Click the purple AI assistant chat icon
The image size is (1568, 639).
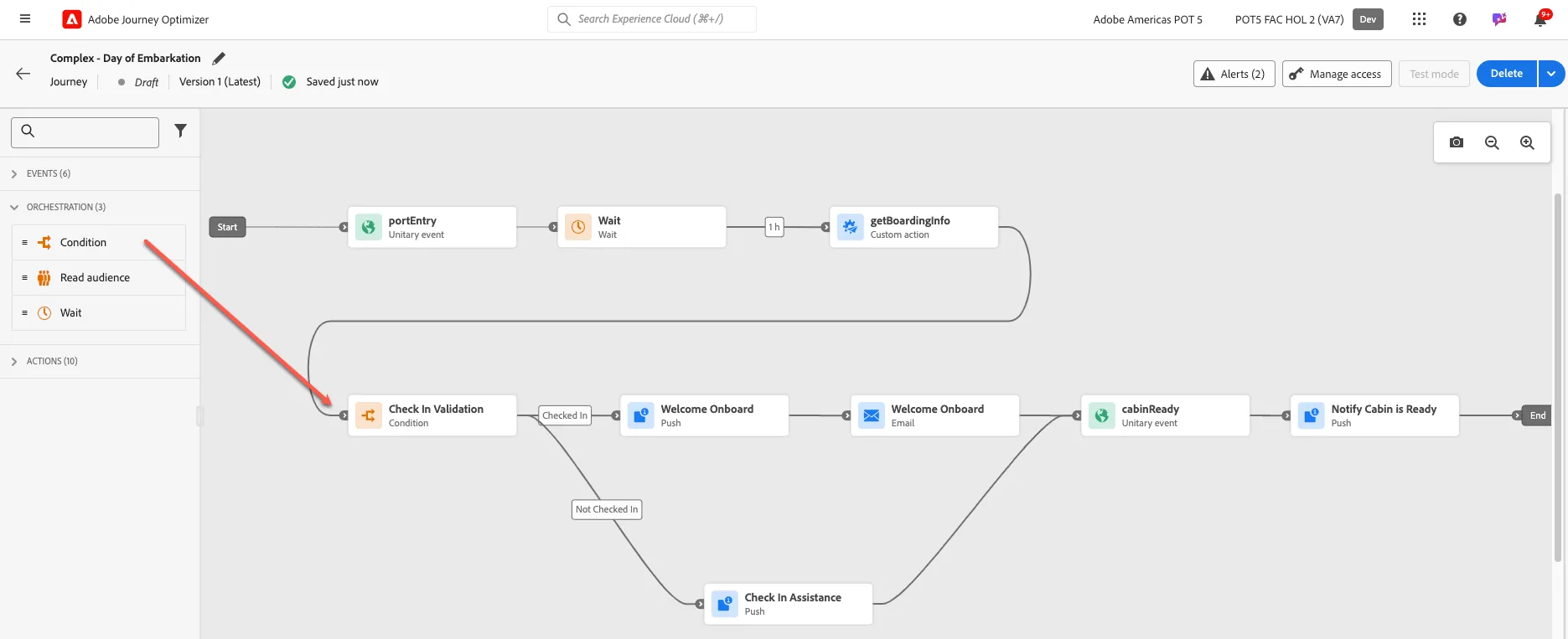point(1499,19)
